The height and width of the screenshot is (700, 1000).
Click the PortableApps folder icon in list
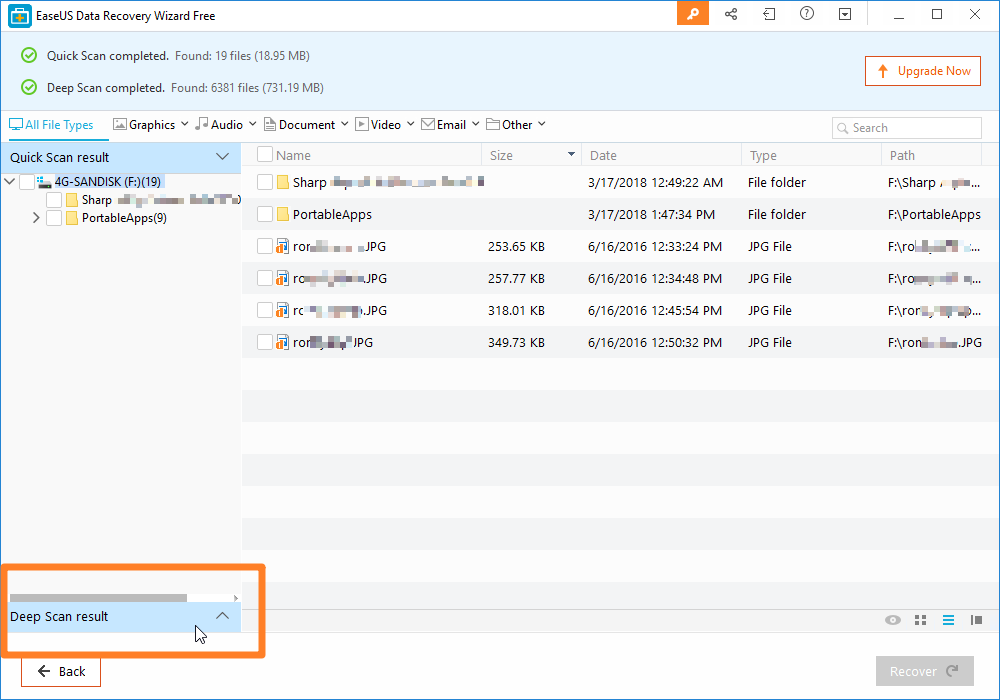pos(283,214)
